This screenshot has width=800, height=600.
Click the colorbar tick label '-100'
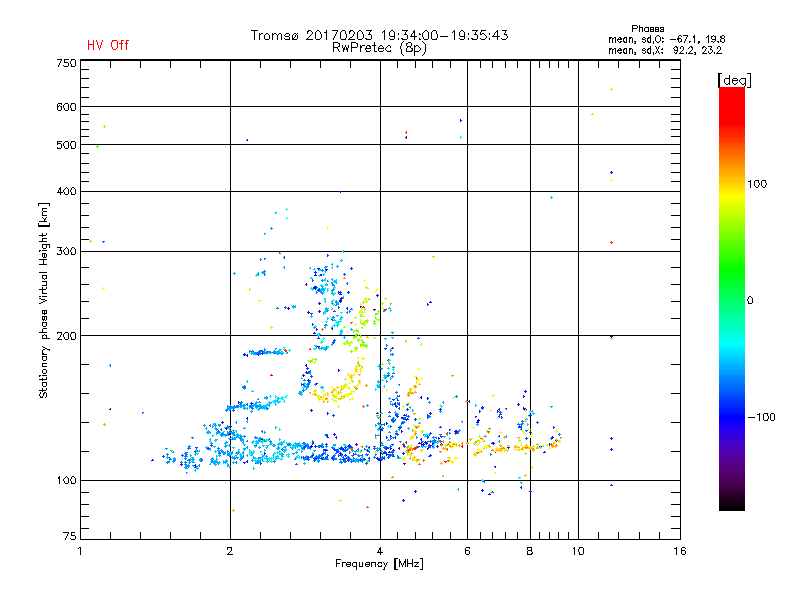point(761,417)
